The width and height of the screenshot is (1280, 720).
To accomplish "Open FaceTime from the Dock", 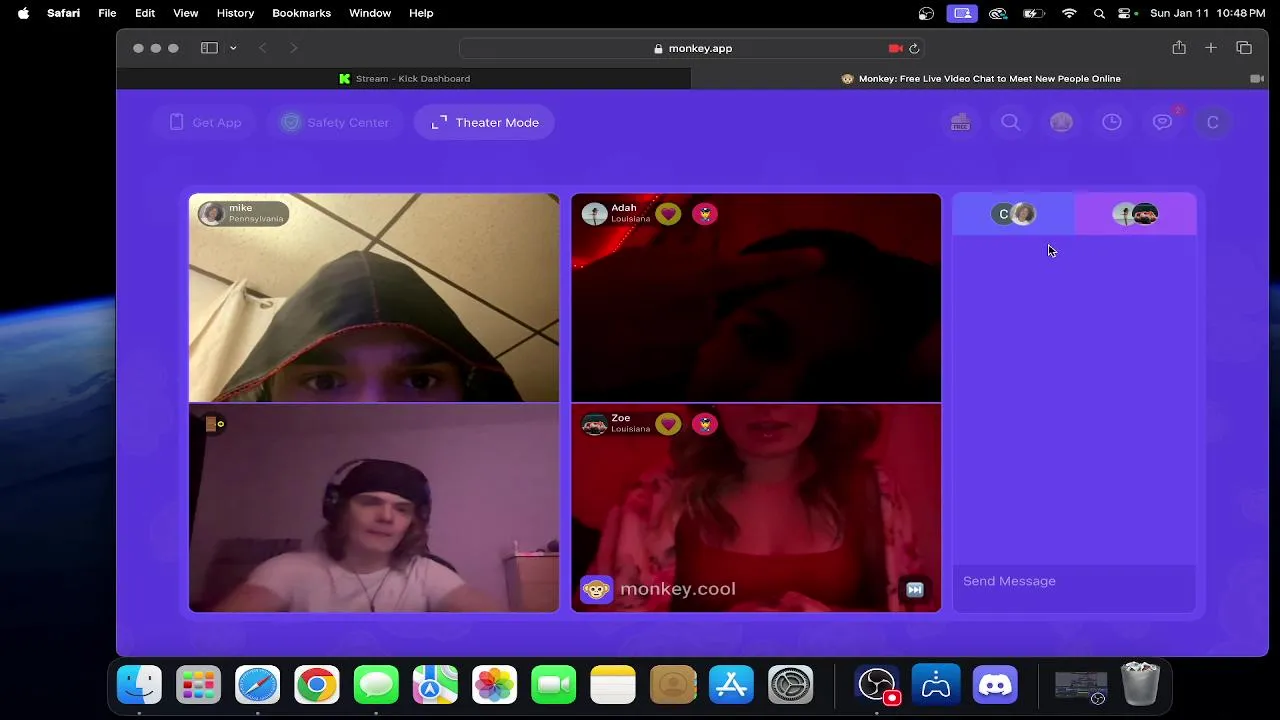I will (554, 685).
